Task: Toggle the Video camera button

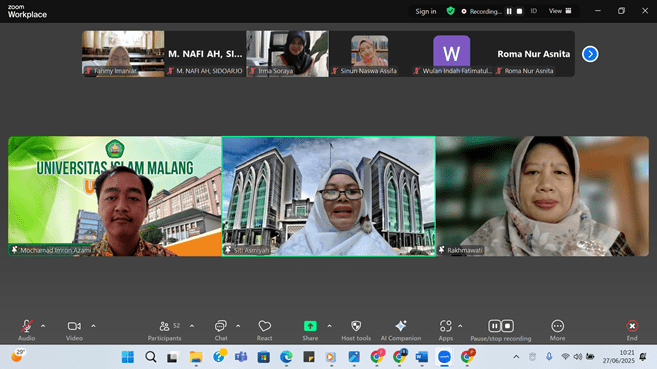Action: (74, 330)
